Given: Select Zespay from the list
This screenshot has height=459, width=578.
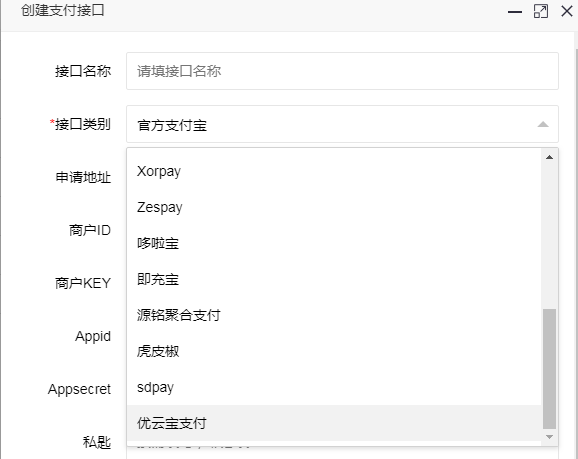Looking at the screenshot, I should point(334,207).
